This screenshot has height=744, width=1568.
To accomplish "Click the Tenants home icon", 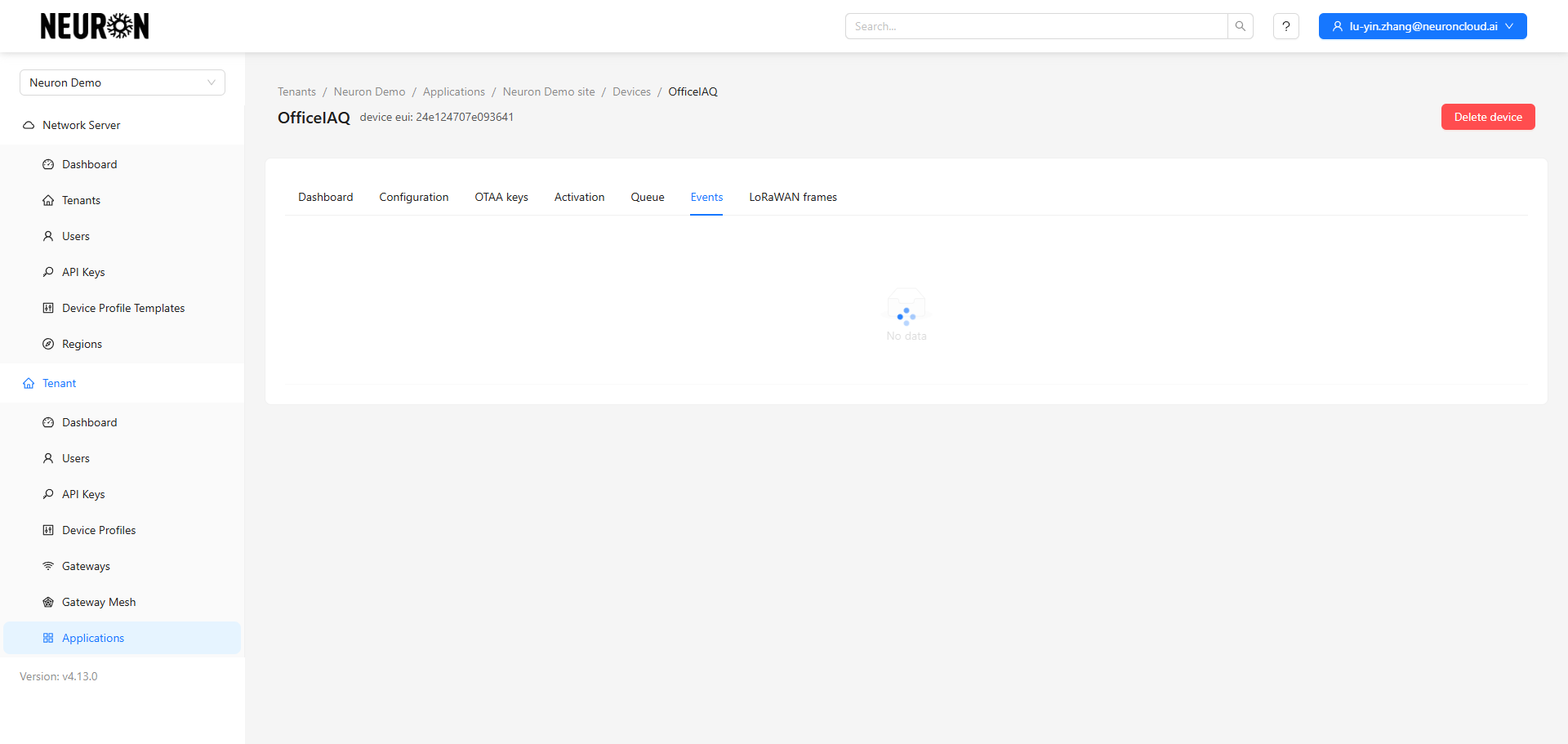I will pos(48,200).
